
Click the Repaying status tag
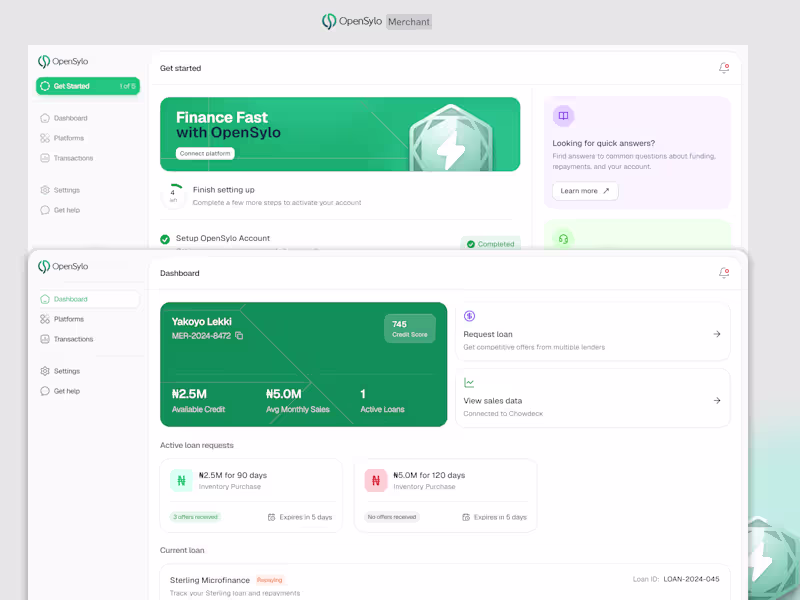coord(269,580)
